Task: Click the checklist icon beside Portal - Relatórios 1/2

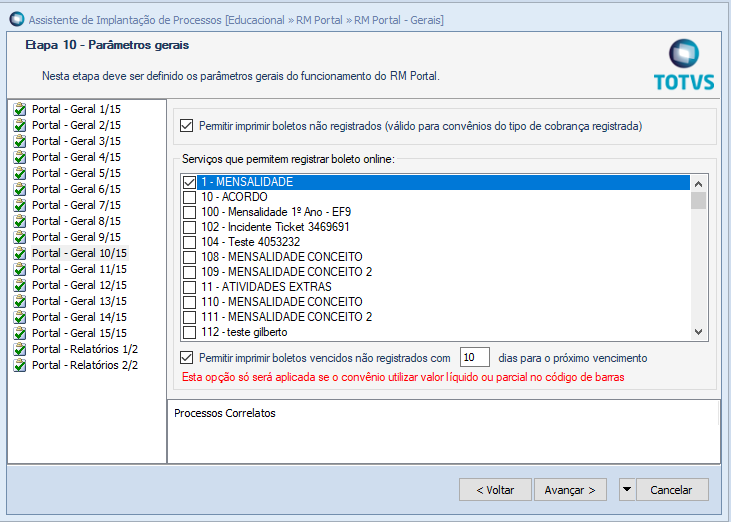Action: click(20, 349)
